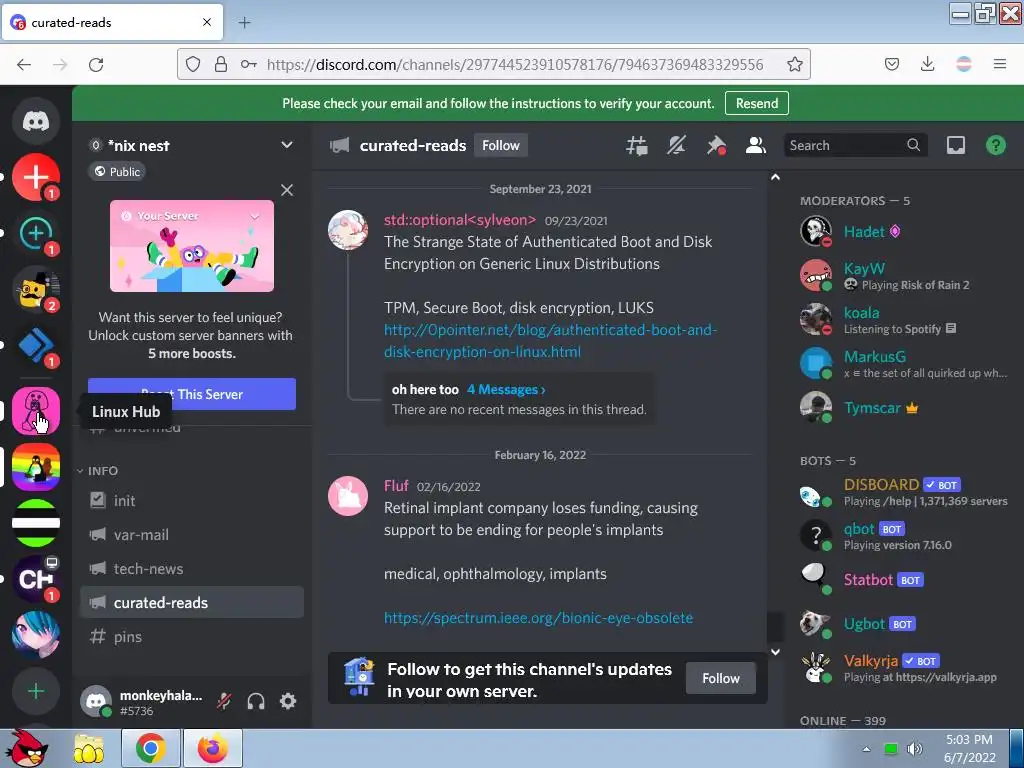
Task: Open User Settings gear icon
Action: click(x=288, y=701)
